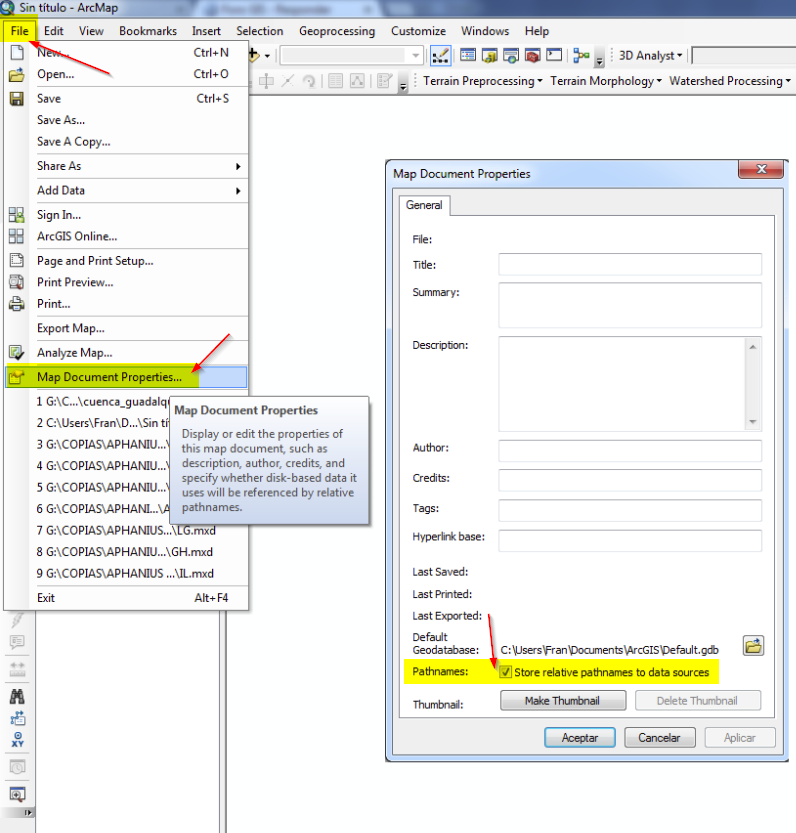The width and height of the screenshot is (796, 833).
Task: Click the Add Data toolbar icon
Action: [254, 55]
